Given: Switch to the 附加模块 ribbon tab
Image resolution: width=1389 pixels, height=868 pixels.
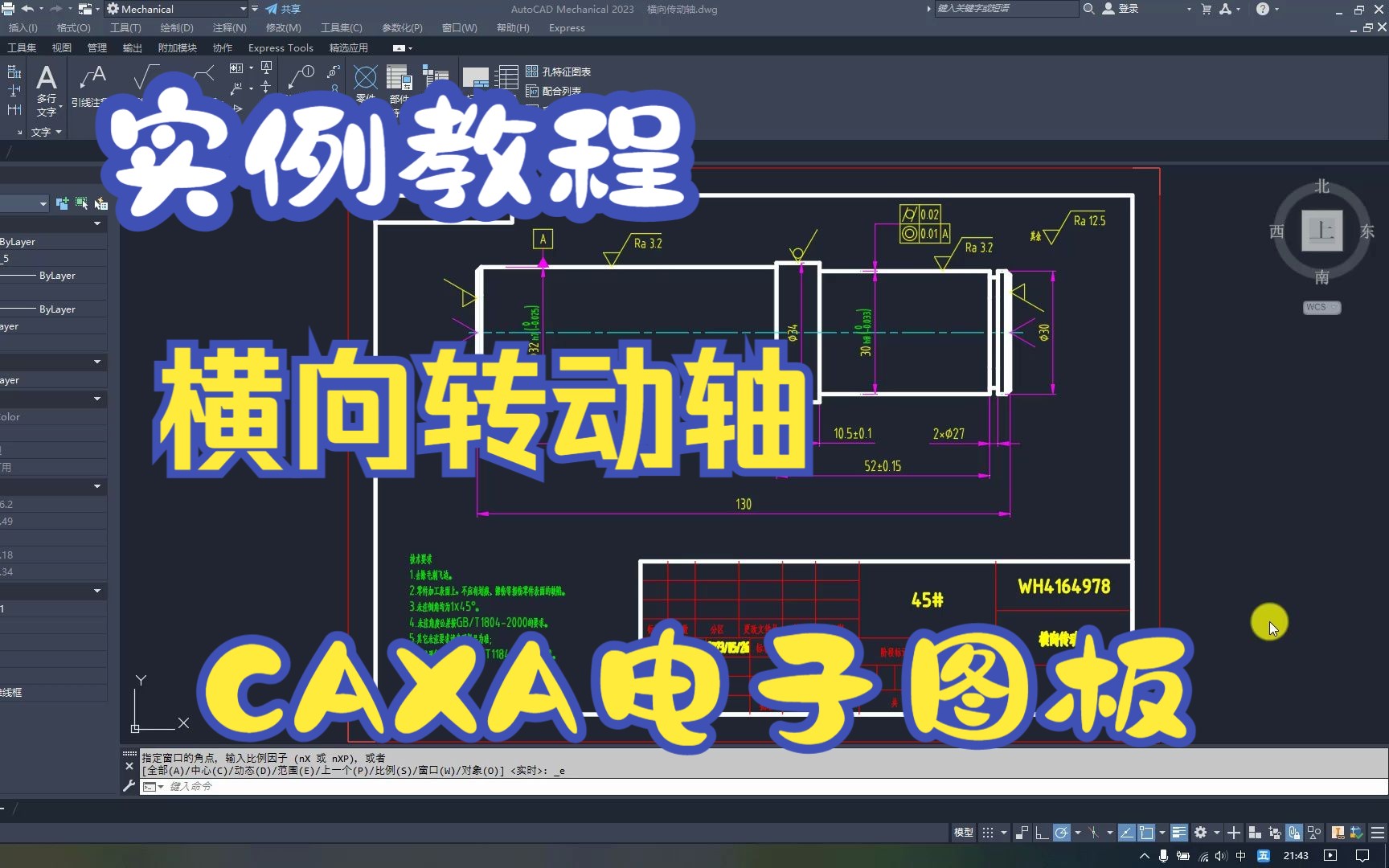Looking at the screenshot, I should [177, 47].
